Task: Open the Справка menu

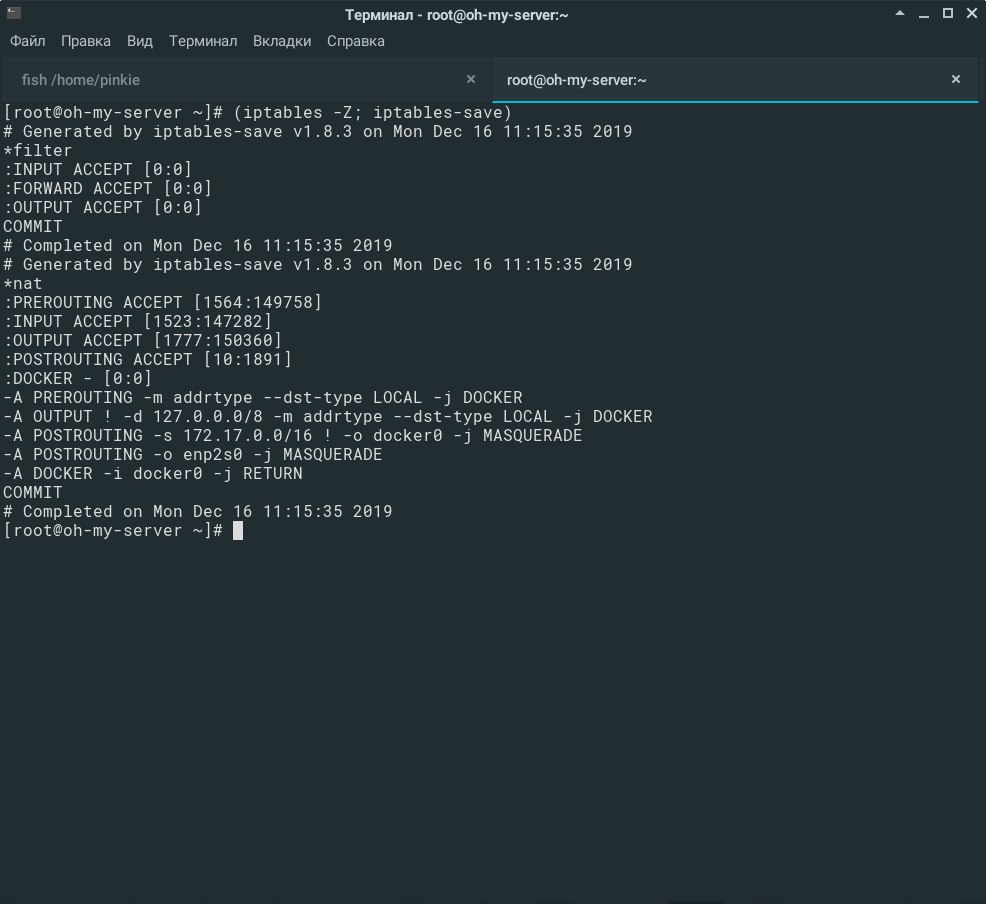Action: pyautogui.click(x=355, y=41)
